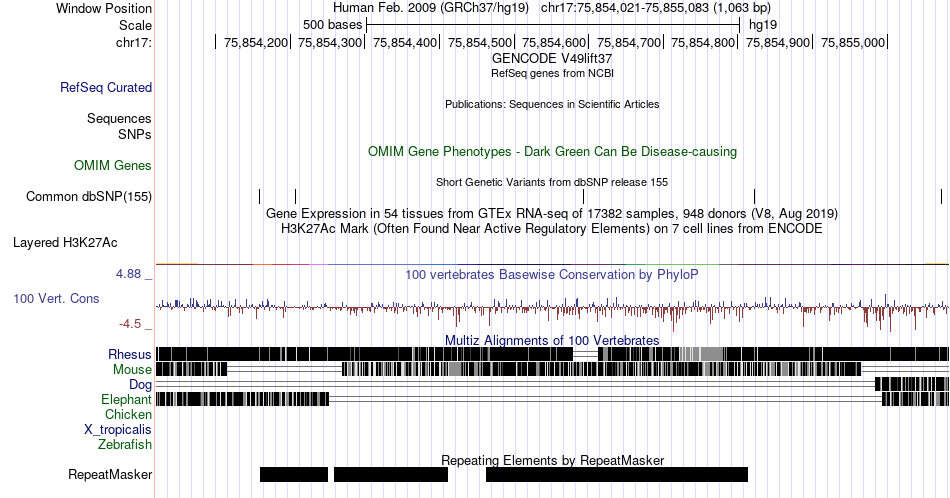Select the Zebrafish alignment label
Screen dimensions: 950x498
click(x=125, y=444)
